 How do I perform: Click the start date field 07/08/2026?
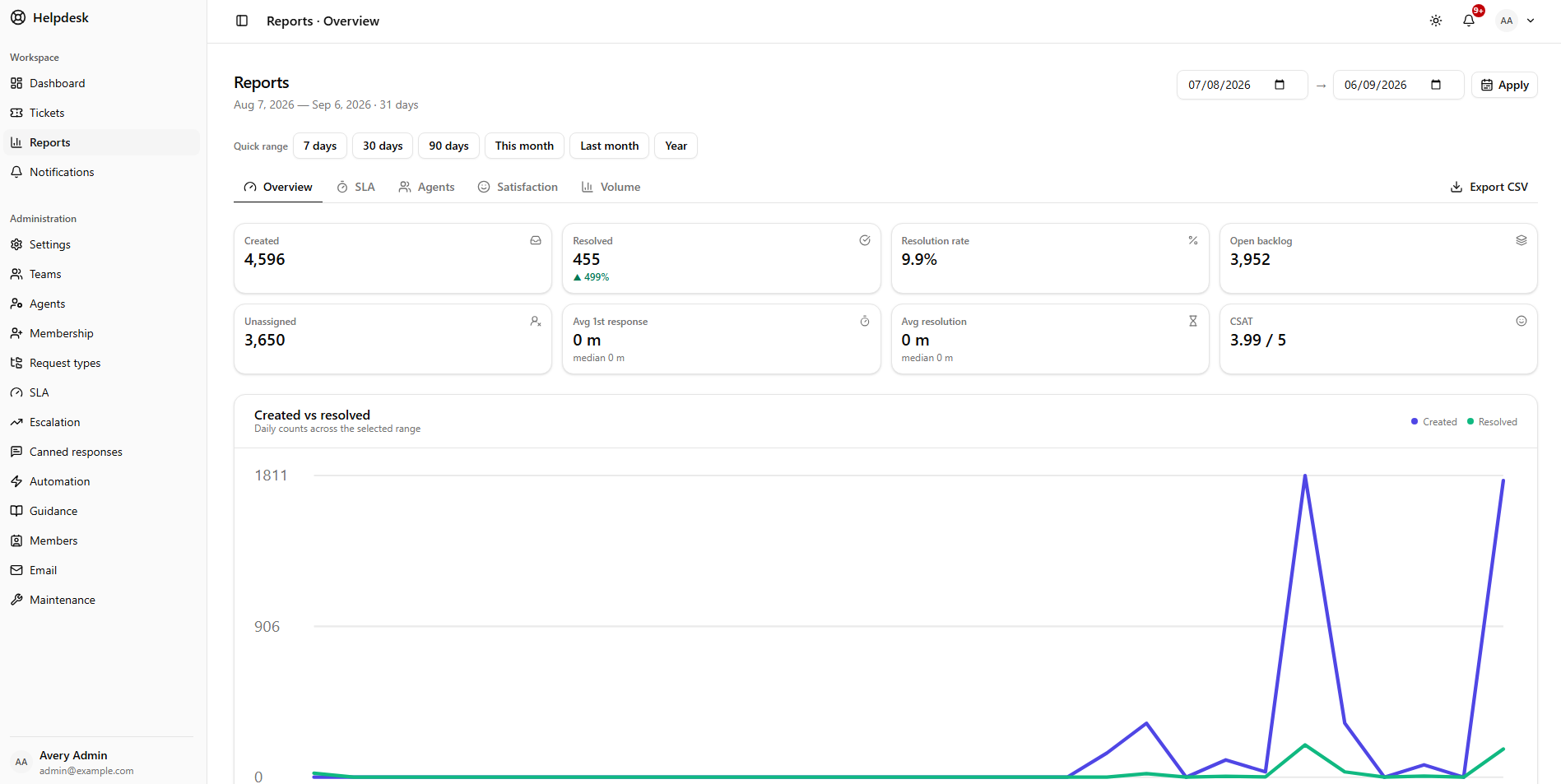tap(1242, 85)
